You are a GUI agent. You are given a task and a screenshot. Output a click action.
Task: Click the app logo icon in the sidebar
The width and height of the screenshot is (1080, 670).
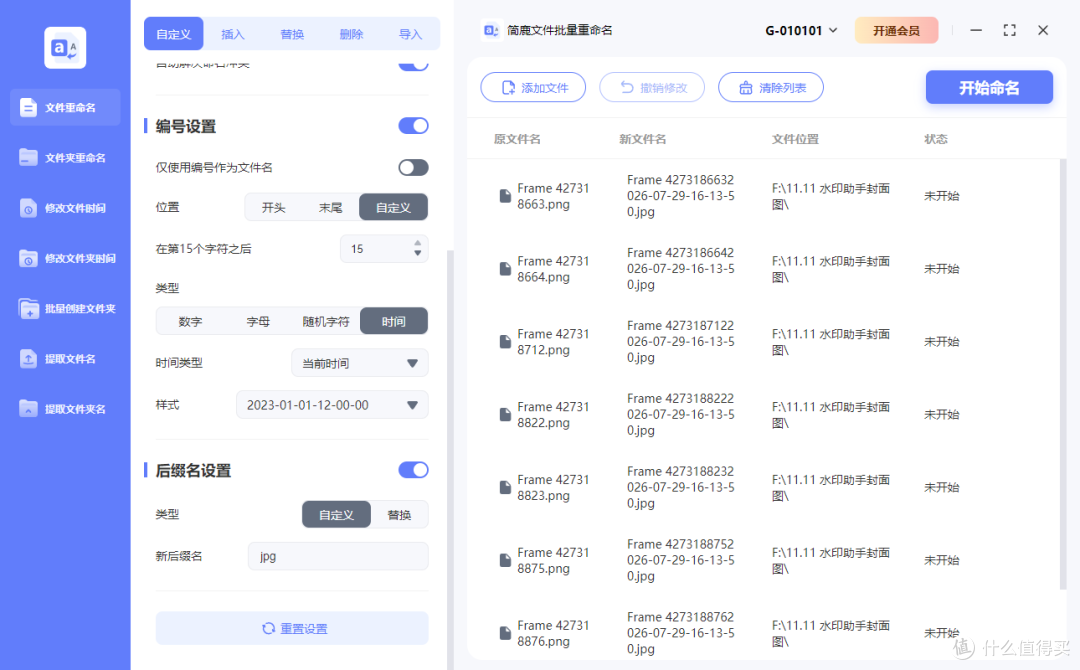(65, 48)
